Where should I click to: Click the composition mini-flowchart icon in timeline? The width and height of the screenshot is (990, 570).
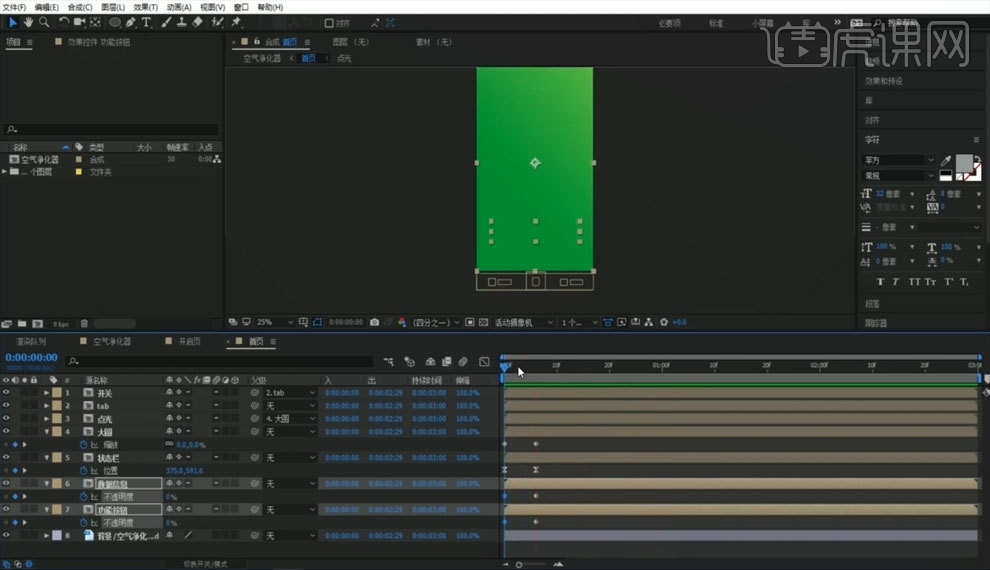388,362
